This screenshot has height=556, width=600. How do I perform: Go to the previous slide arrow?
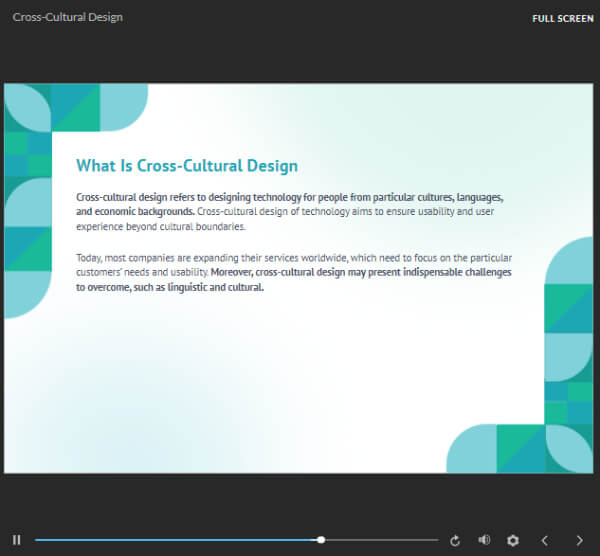pos(545,540)
